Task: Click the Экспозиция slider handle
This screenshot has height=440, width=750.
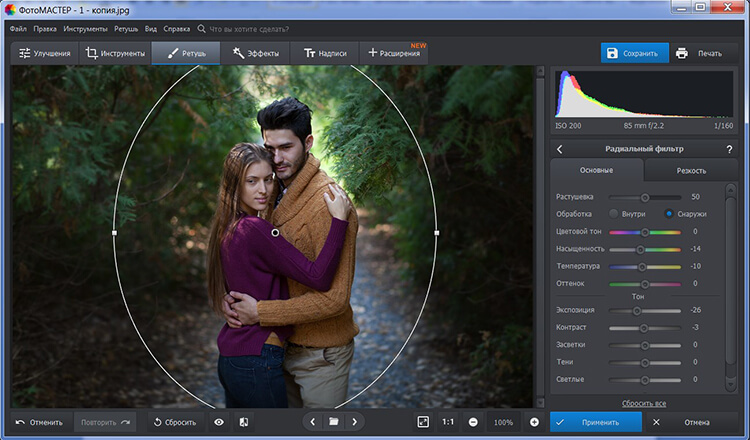Action: coord(636,311)
